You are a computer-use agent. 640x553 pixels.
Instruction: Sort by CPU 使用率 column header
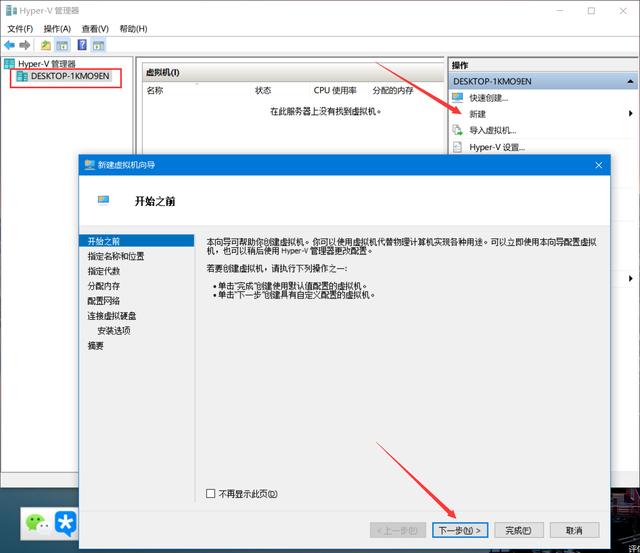point(335,90)
